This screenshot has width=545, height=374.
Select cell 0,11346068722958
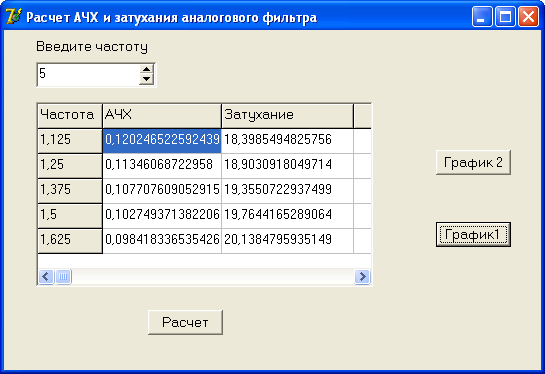coord(162,166)
